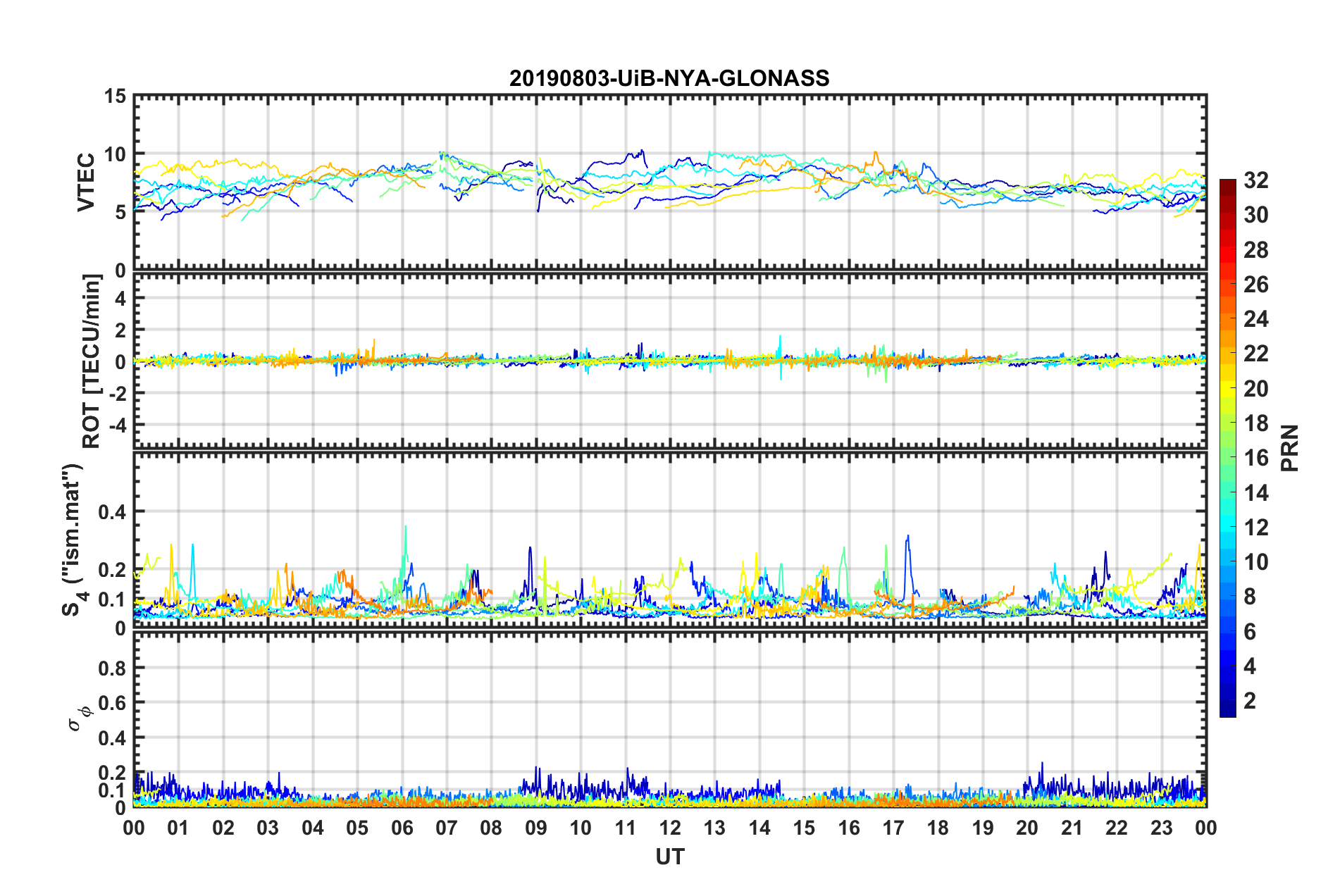Click inside the VTEC plot panel
Screen dimensions: 1340x896
point(670,182)
